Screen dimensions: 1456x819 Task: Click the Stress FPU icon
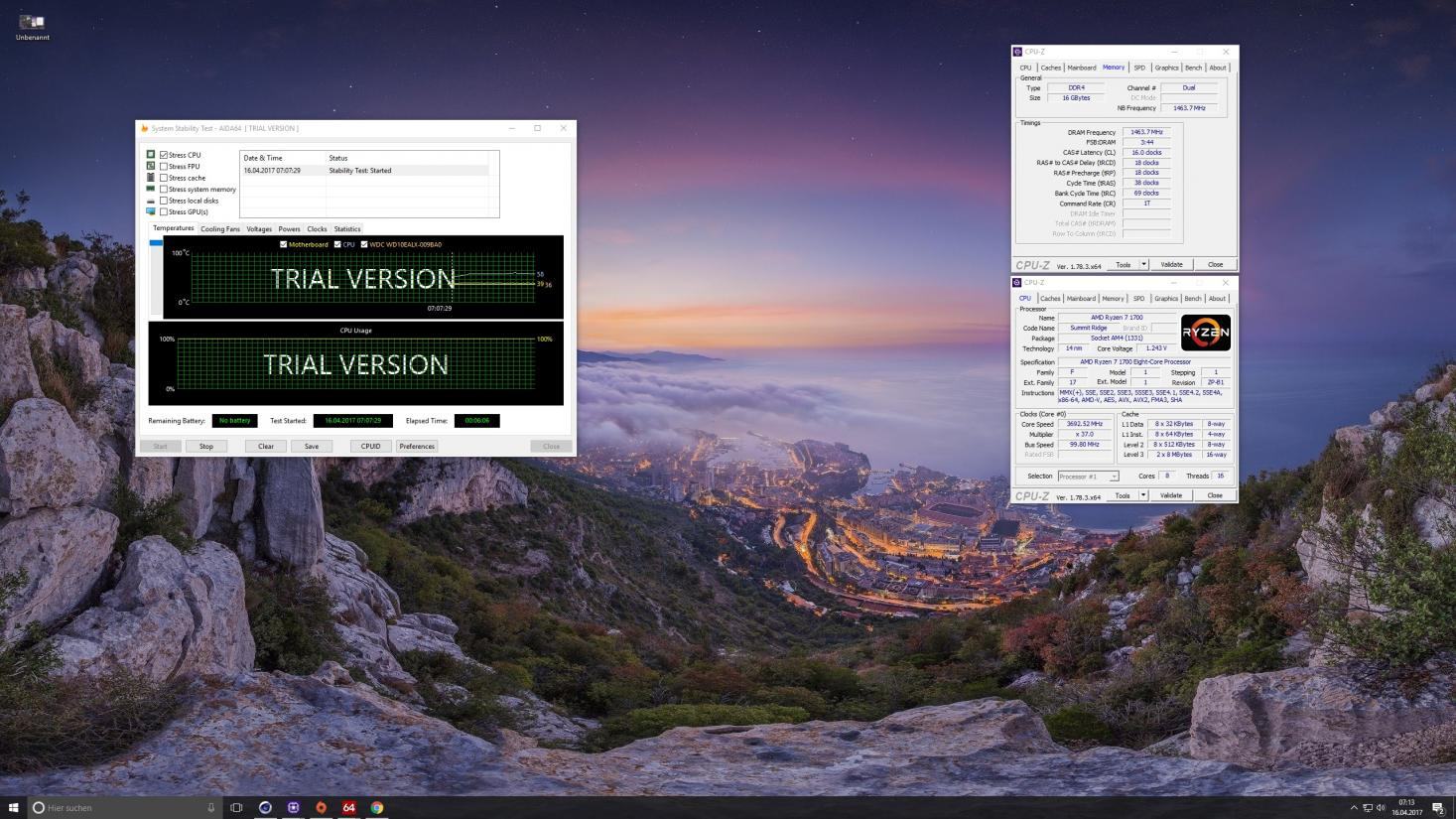(151, 166)
